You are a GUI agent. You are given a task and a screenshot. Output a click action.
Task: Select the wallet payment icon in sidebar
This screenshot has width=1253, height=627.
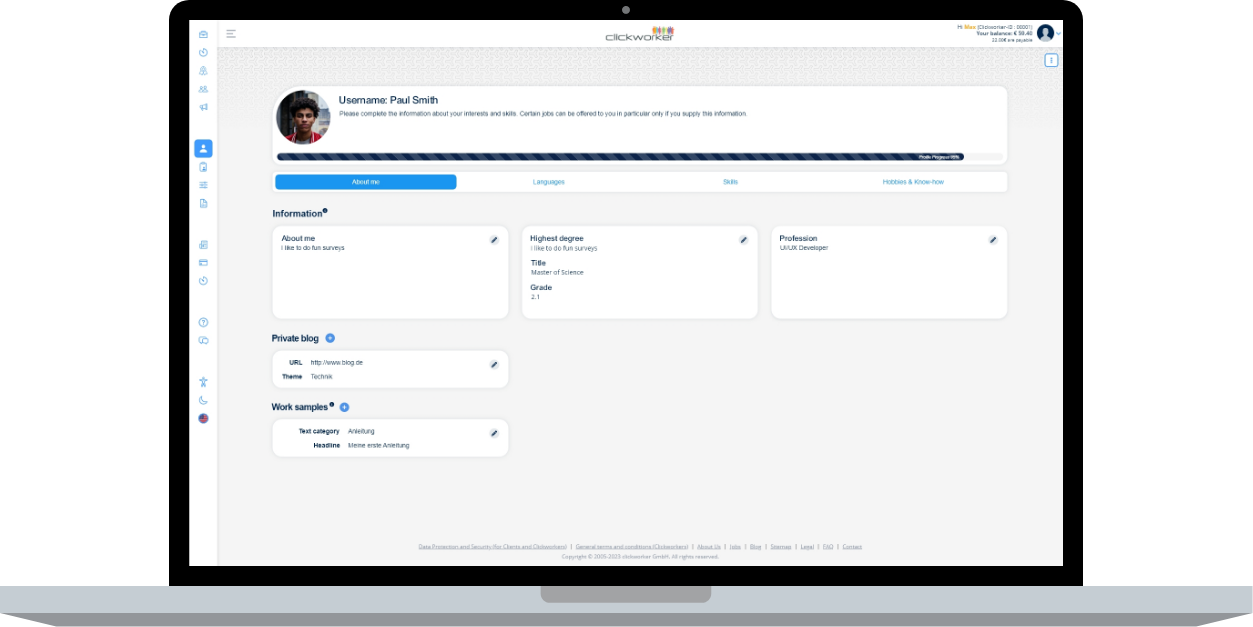click(x=203, y=263)
